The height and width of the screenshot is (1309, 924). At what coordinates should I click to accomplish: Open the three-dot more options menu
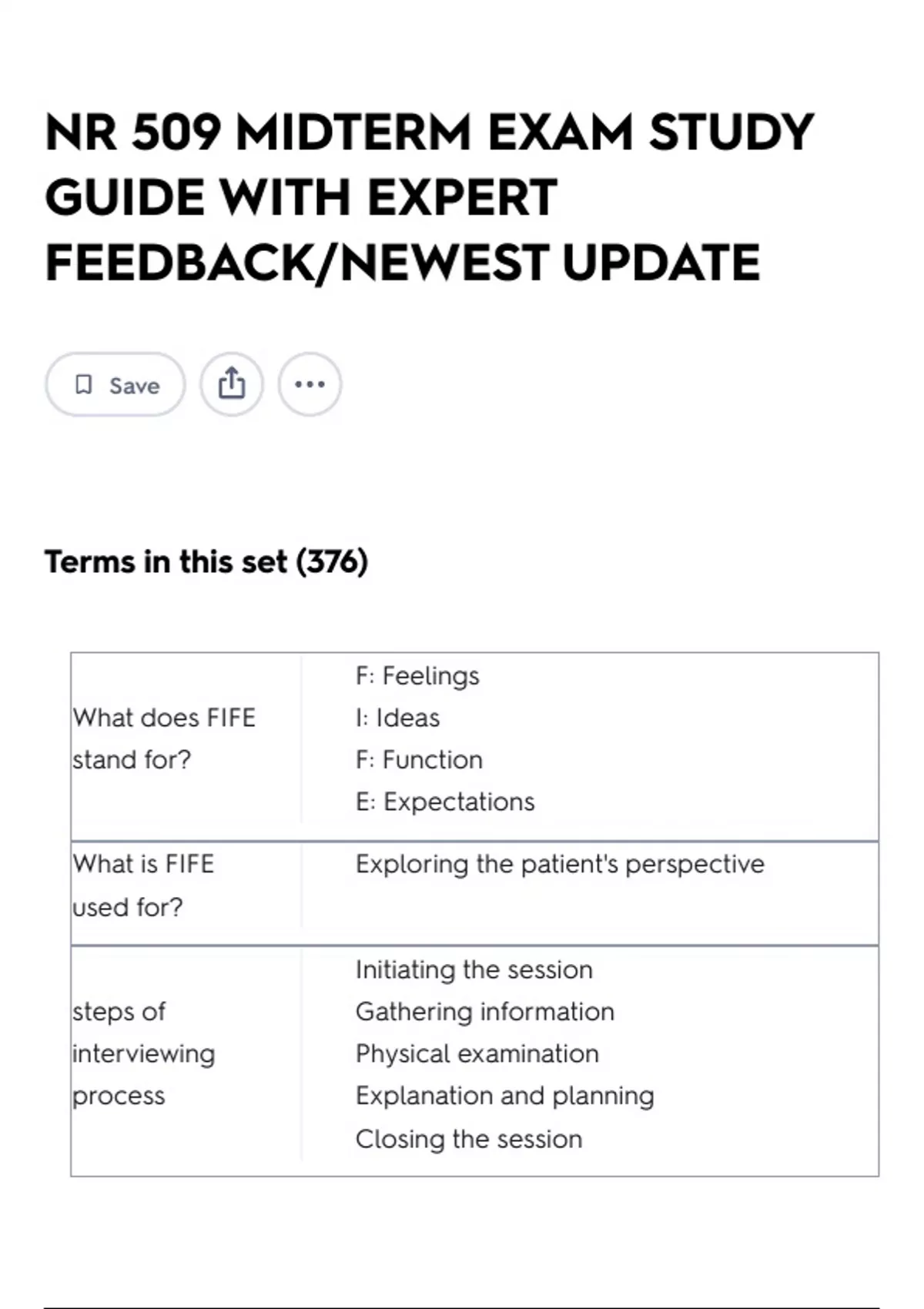[310, 384]
